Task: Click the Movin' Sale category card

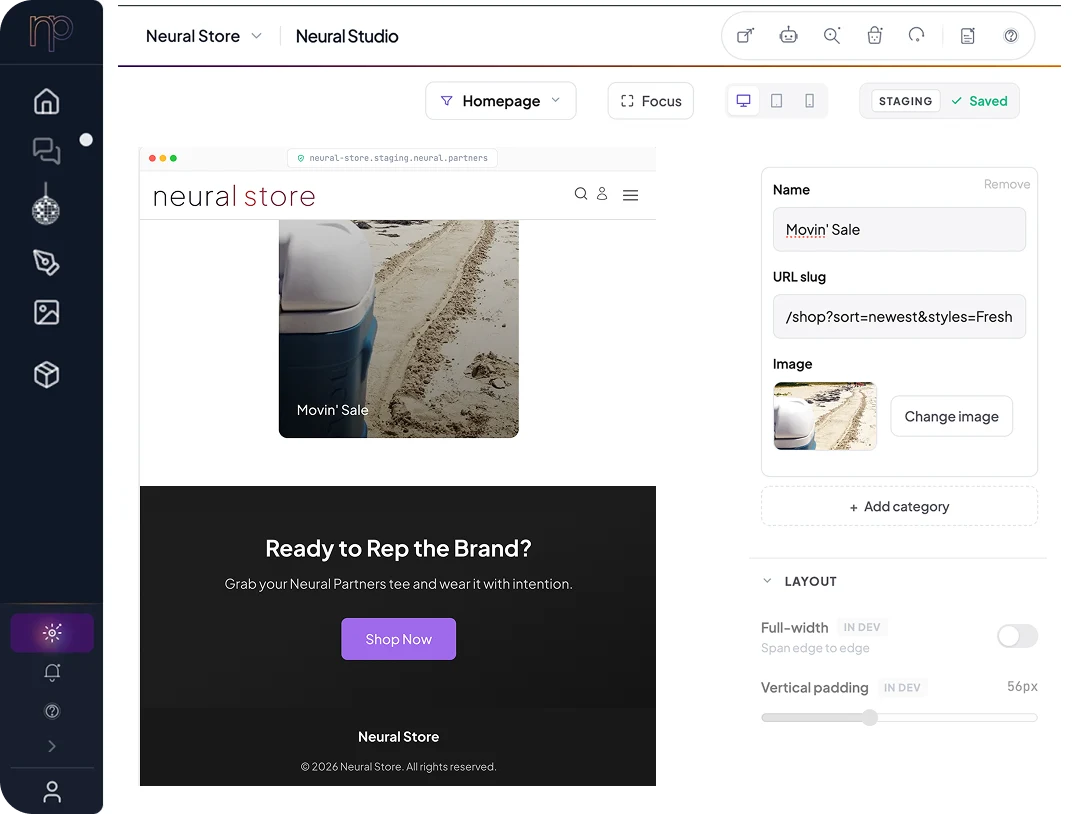Action: [399, 328]
